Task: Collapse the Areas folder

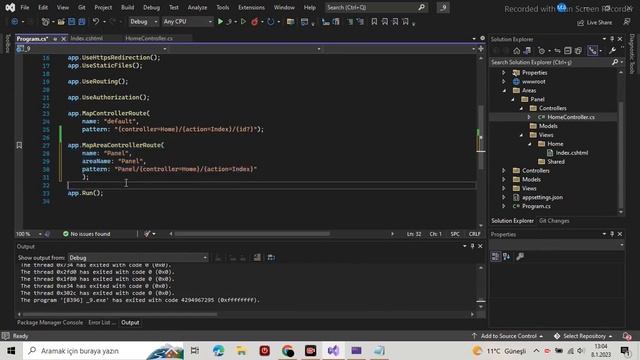Action: coord(504,91)
